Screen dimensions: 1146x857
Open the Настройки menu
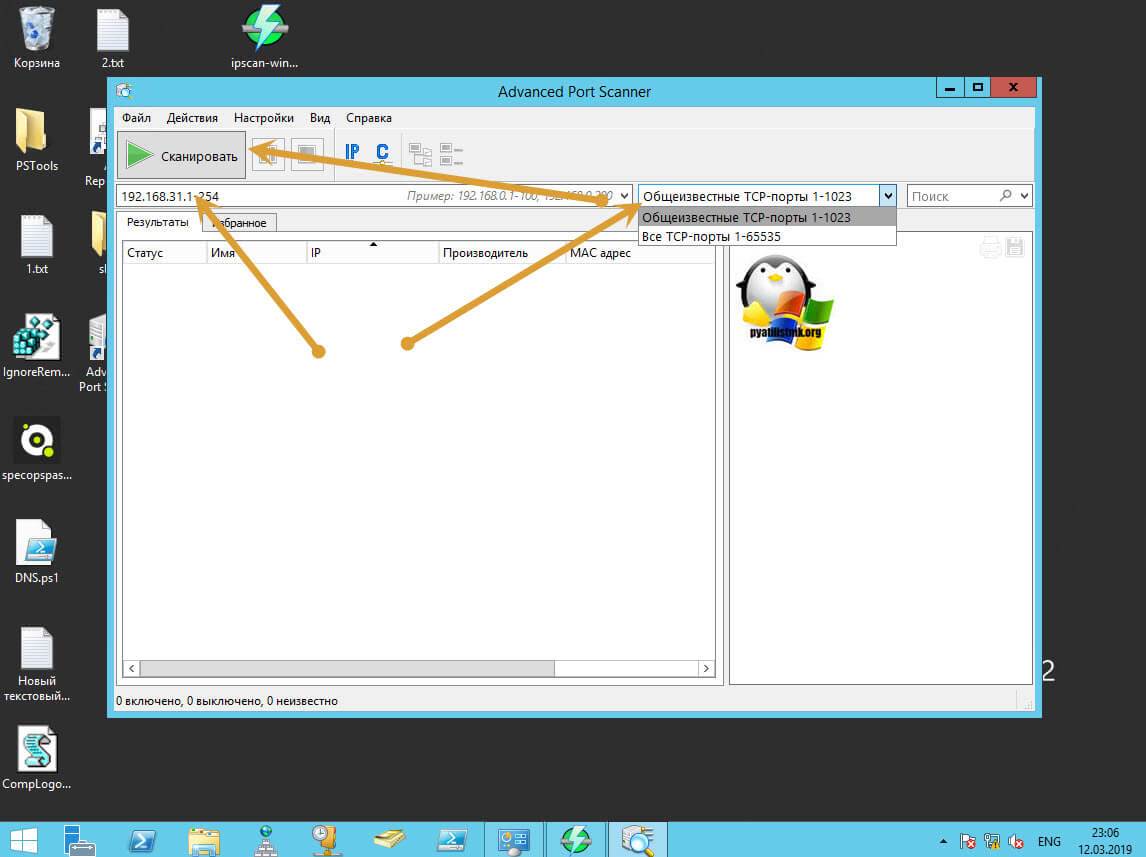[x=264, y=118]
